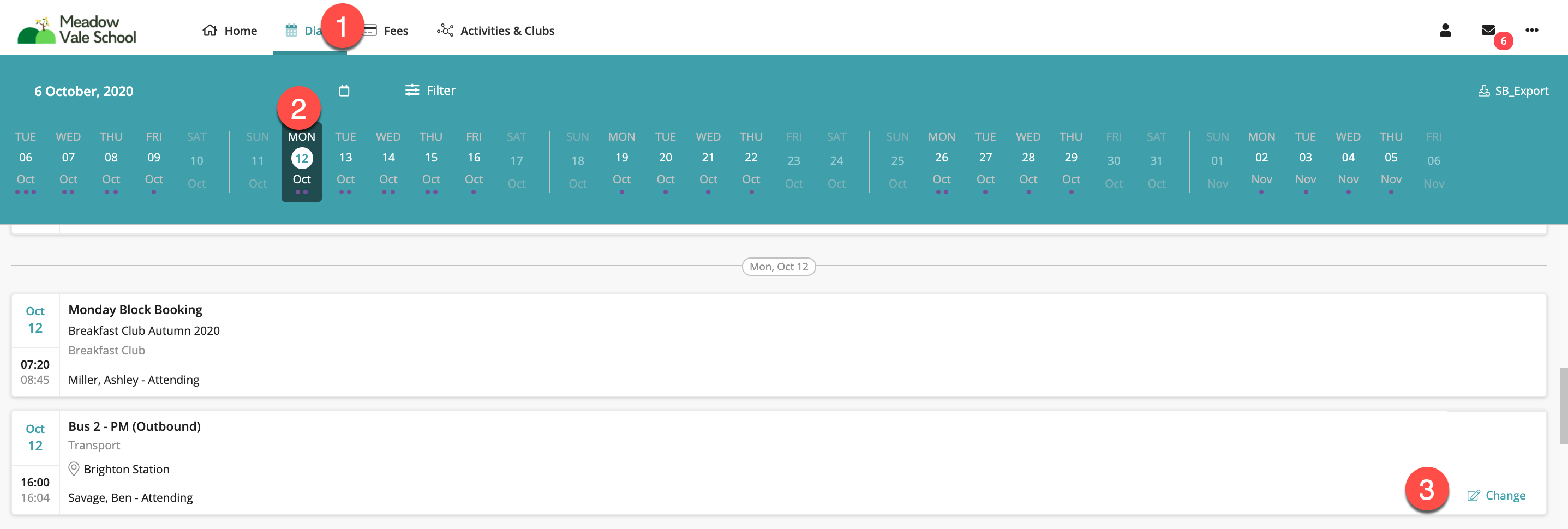This screenshot has height=529, width=1568.
Task: Click the unread messages badge showing 6
Action: [x=1503, y=41]
